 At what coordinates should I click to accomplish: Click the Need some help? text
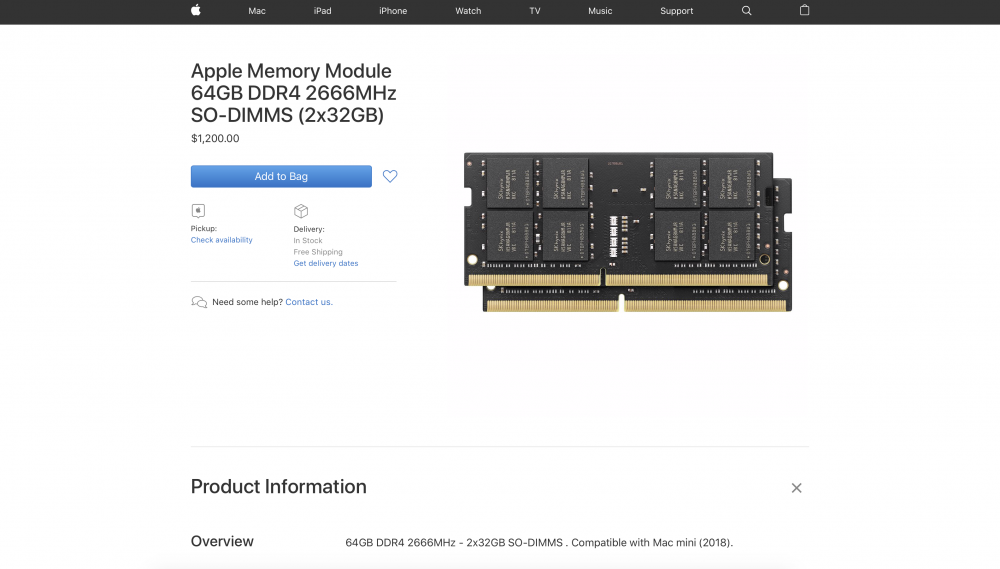pos(247,302)
